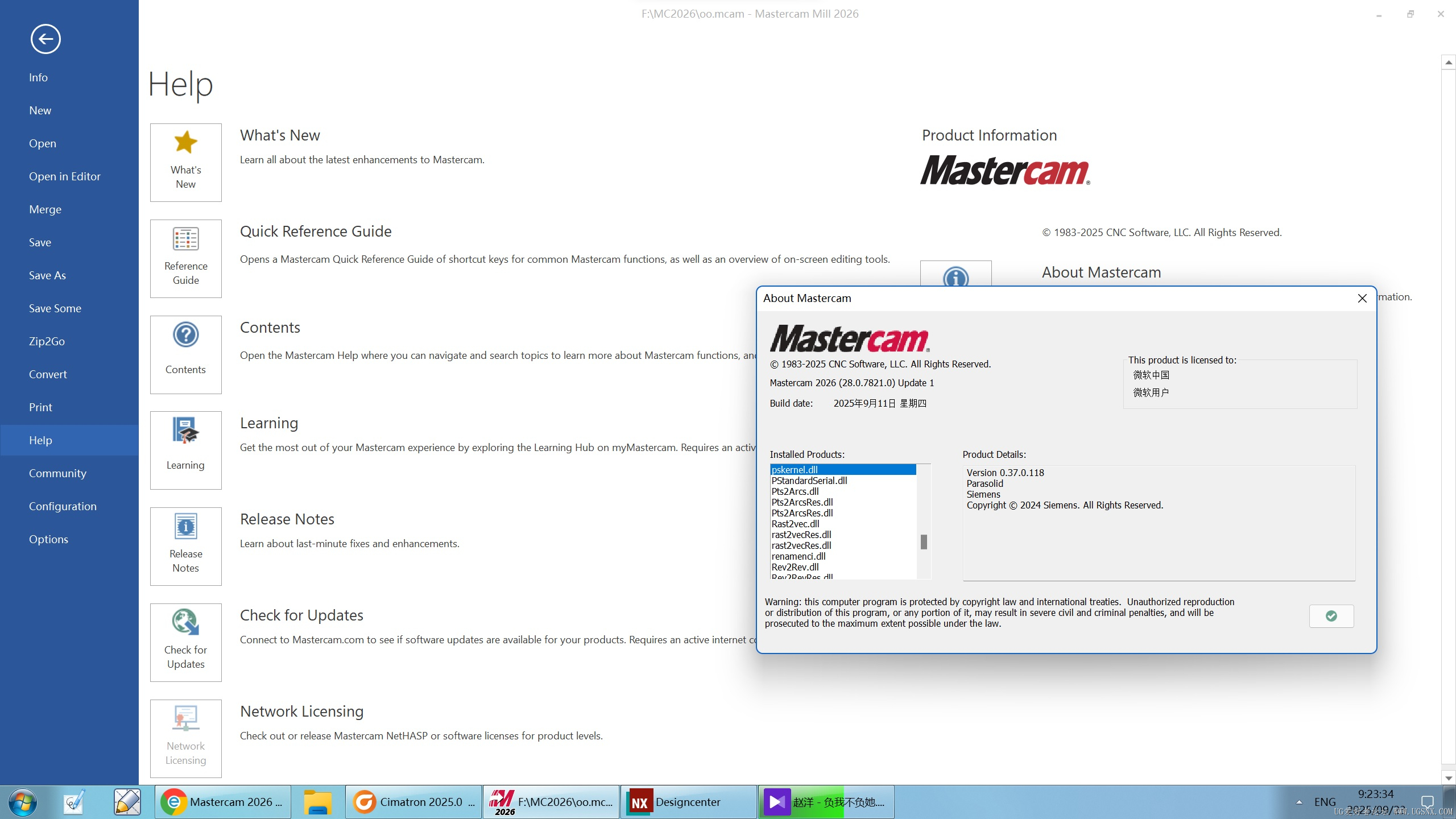Switch to Mastercam 2026 browser taskbar item
This screenshot has height=819, width=1456.
223,802
